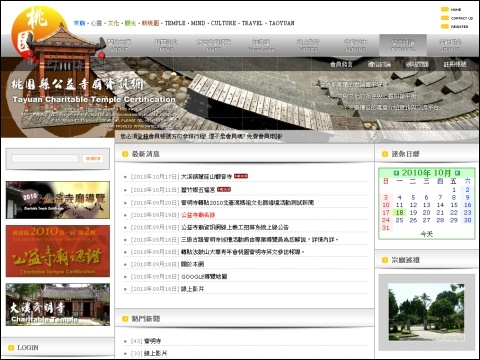The height and width of the screenshot is (360, 480).
Task: Click the 註冊帳號 link in banner submenu
Action: click(455, 64)
